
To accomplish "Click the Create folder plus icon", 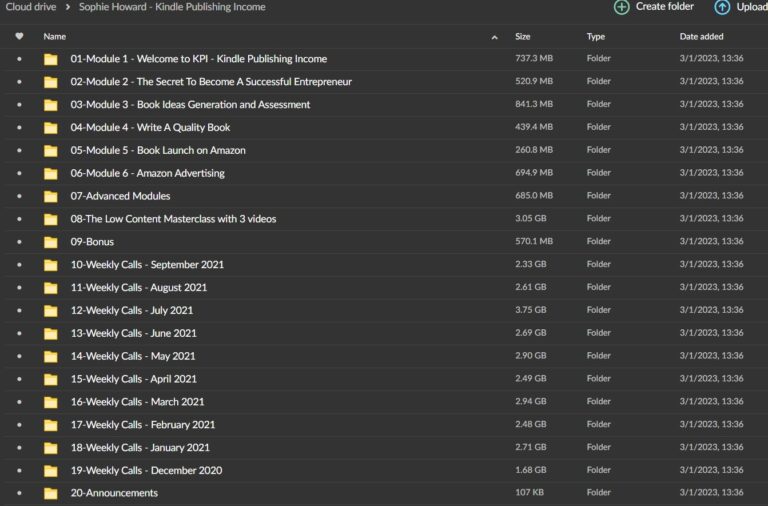I will pyautogui.click(x=622, y=7).
